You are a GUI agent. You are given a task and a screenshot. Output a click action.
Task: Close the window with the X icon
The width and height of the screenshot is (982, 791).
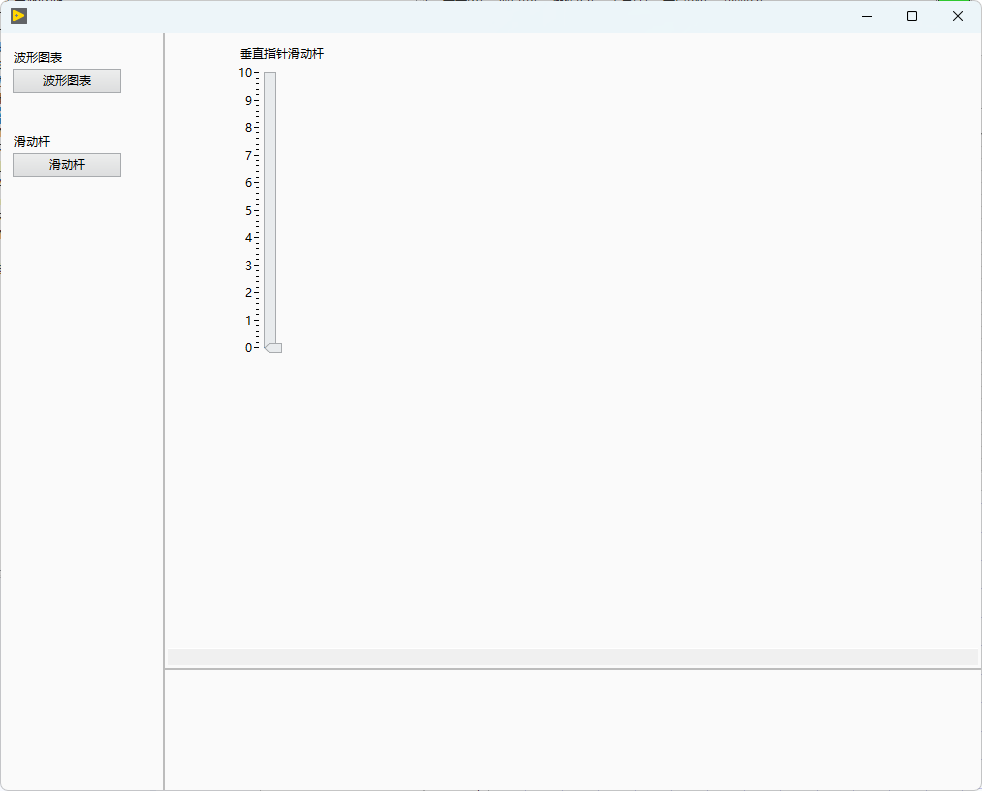(958, 16)
